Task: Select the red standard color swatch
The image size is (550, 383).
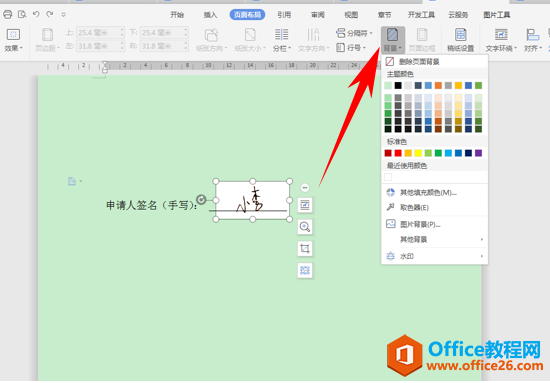Action: pos(398,153)
